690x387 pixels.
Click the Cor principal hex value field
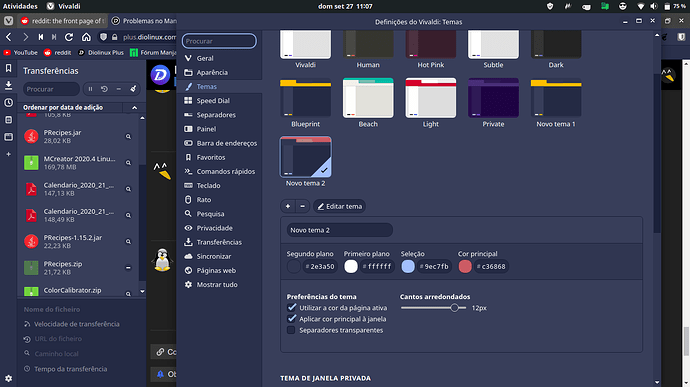click(x=491, y=266)
